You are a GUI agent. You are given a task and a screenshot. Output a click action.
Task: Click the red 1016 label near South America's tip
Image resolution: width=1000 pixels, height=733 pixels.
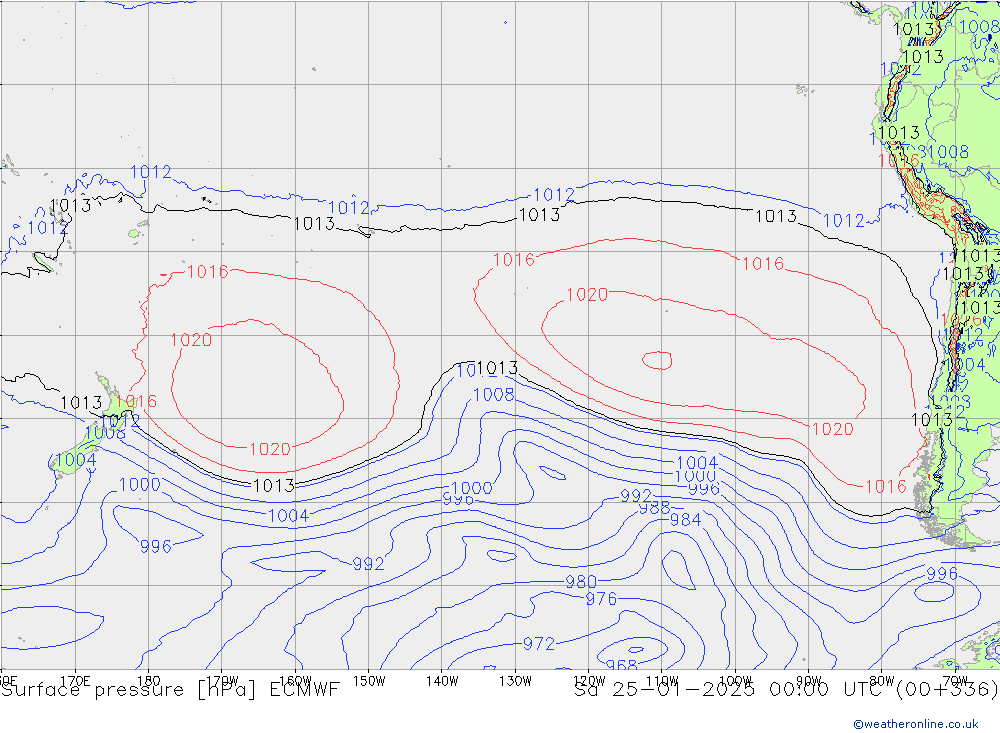(885, 486)
